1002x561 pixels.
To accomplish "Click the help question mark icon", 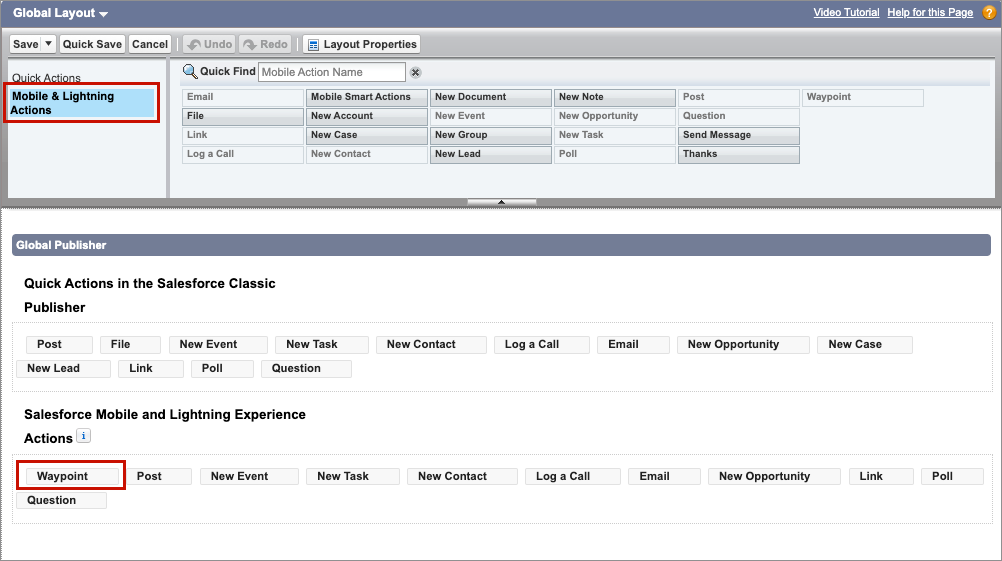I will [989, 13].
